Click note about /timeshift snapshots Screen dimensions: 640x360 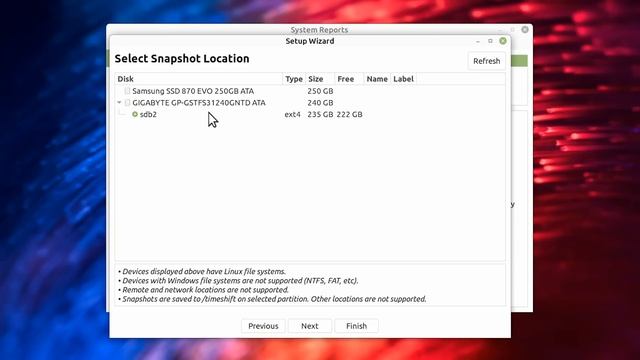[x=272, y=299]
